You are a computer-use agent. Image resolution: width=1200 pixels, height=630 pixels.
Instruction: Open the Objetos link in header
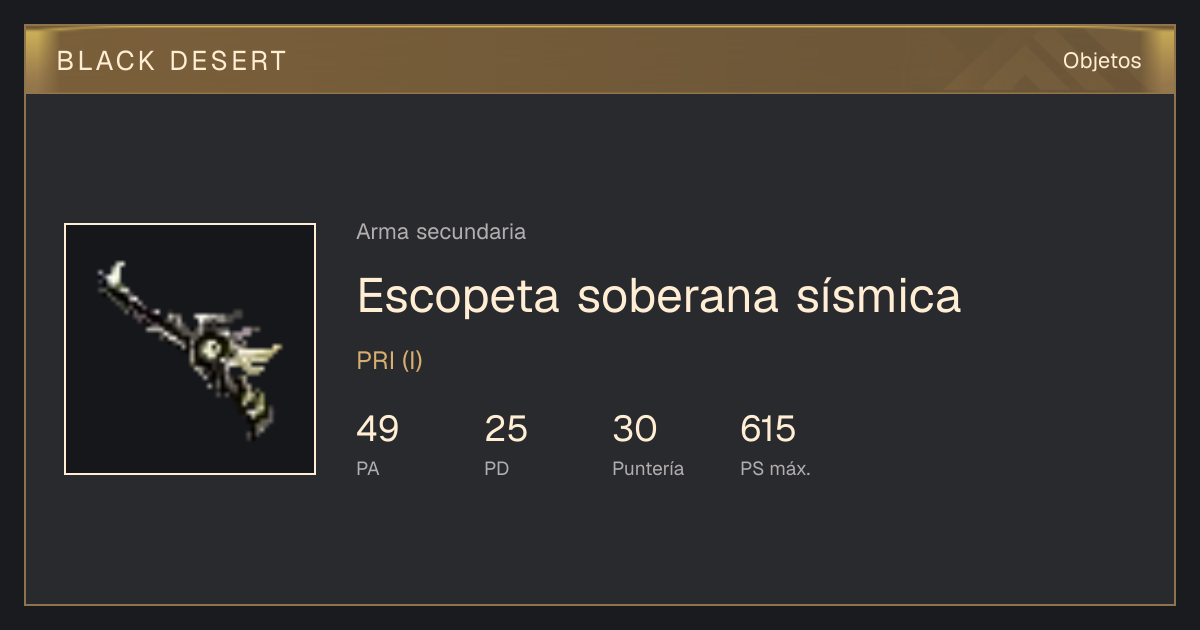click(x=1102, y=61)
